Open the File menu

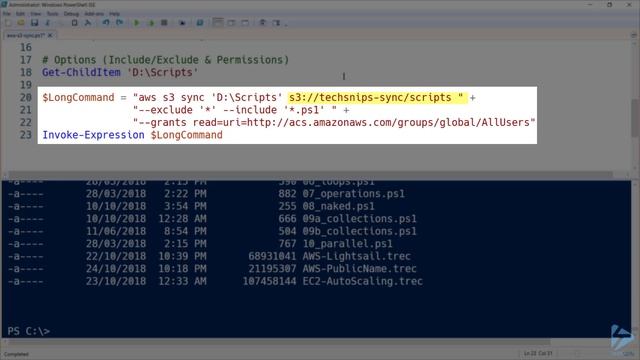pos(7,13)
